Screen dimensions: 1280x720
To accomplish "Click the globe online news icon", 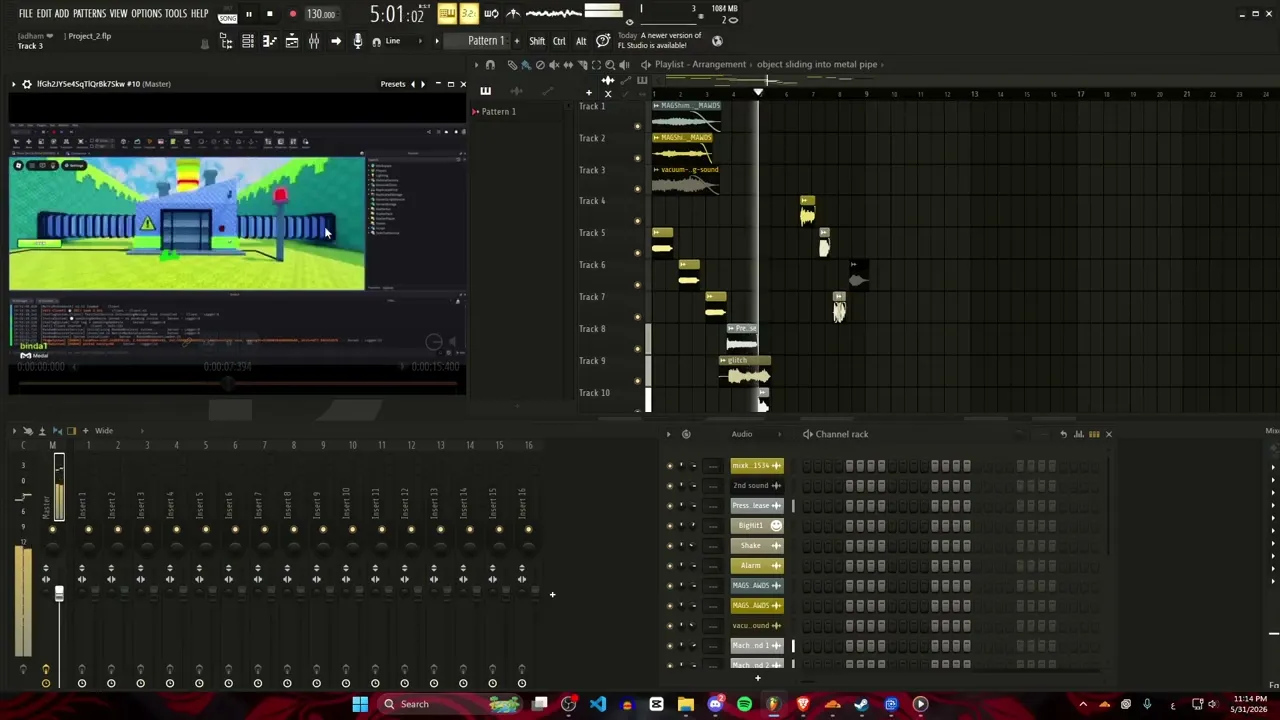I will coord(717,41).
